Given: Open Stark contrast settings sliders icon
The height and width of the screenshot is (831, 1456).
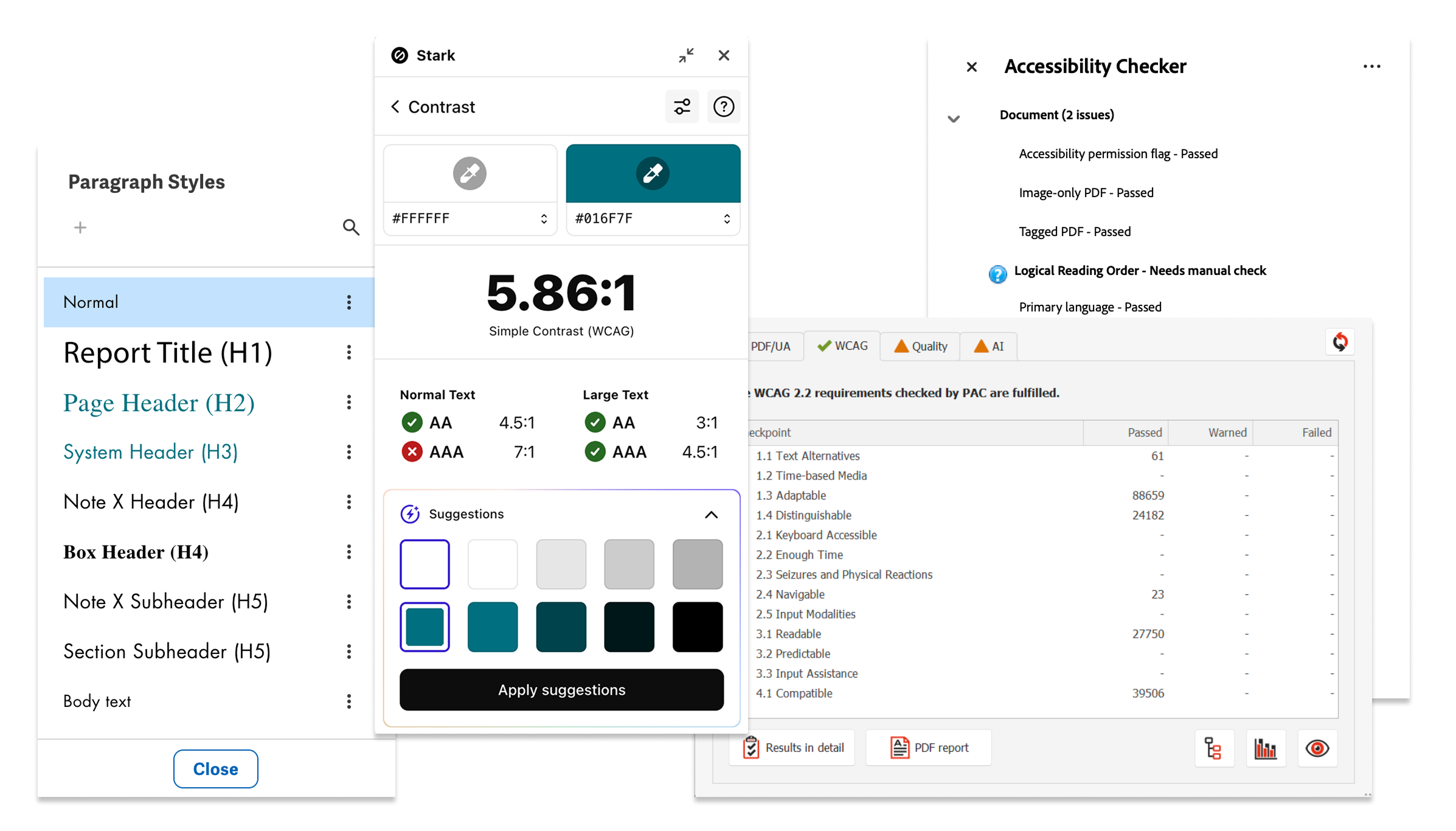Looking at the screenshot, I should (x=682, y=107).
